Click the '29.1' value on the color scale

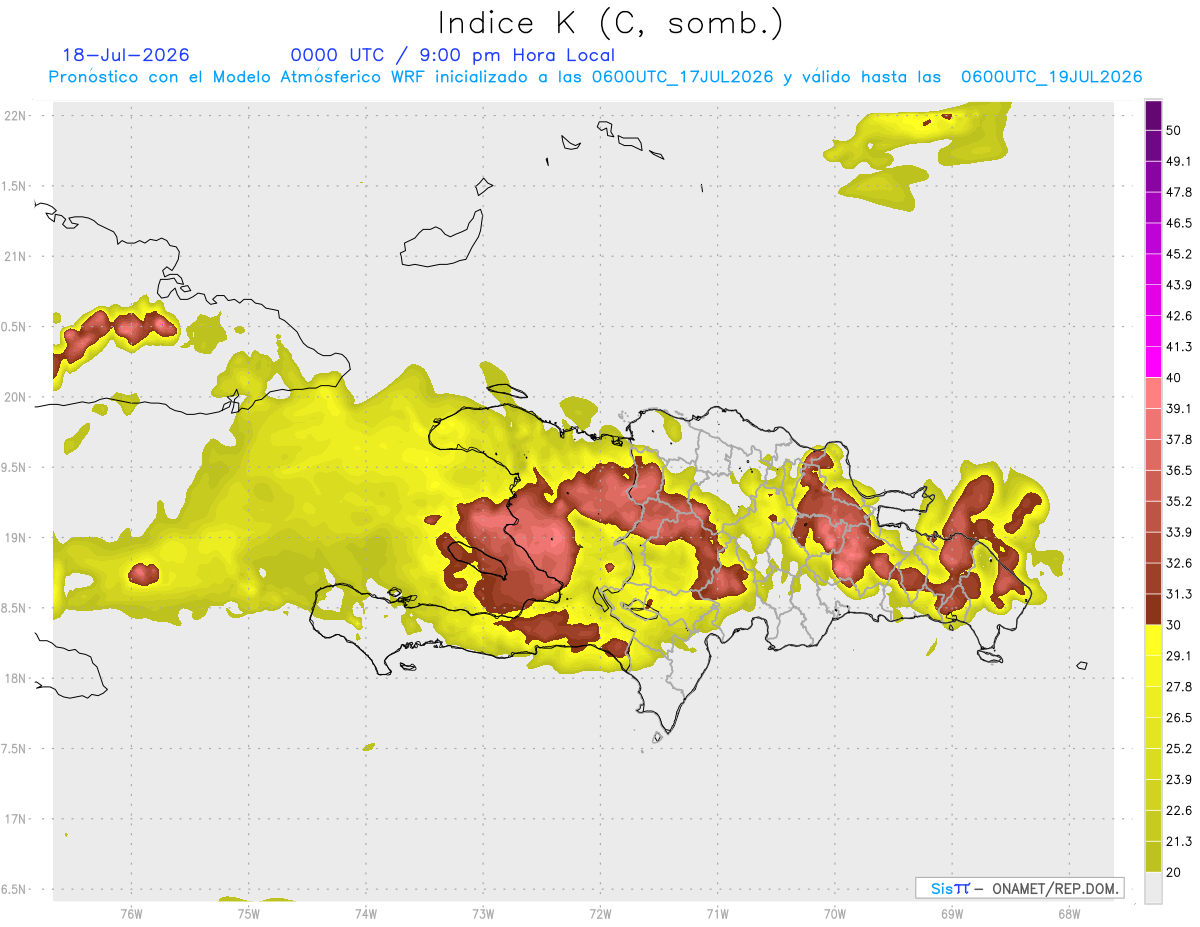click(1179, 656)
